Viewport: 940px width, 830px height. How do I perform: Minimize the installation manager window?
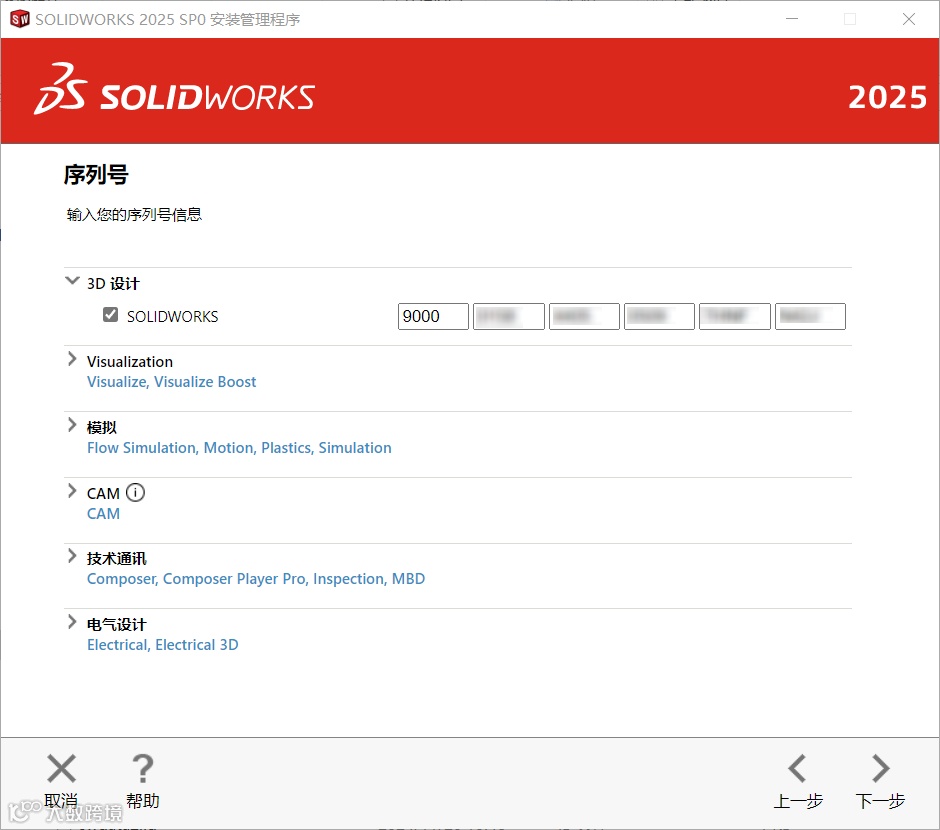(792, 19)
